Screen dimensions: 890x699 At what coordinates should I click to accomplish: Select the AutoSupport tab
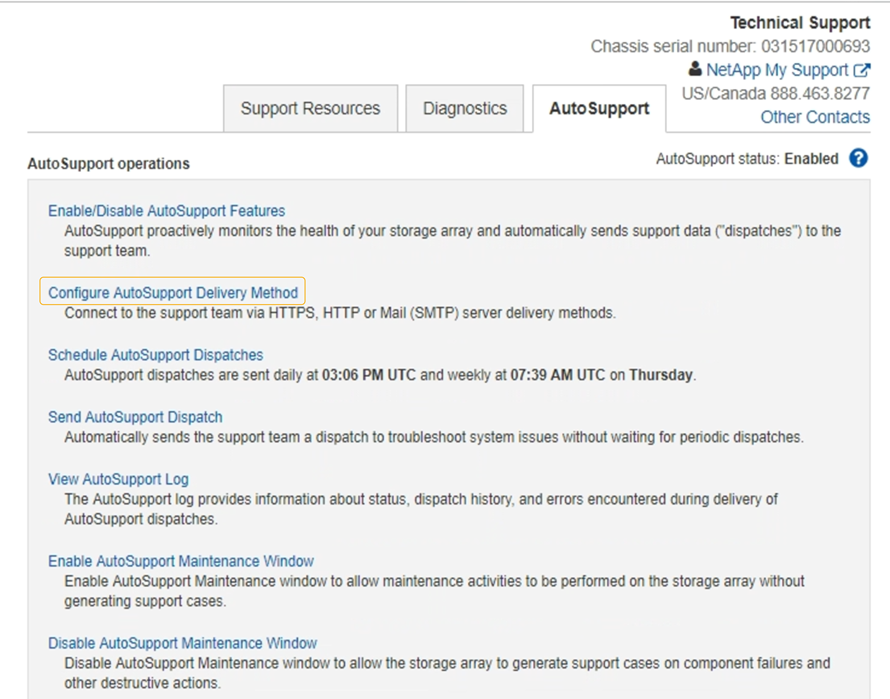(598, 110)
